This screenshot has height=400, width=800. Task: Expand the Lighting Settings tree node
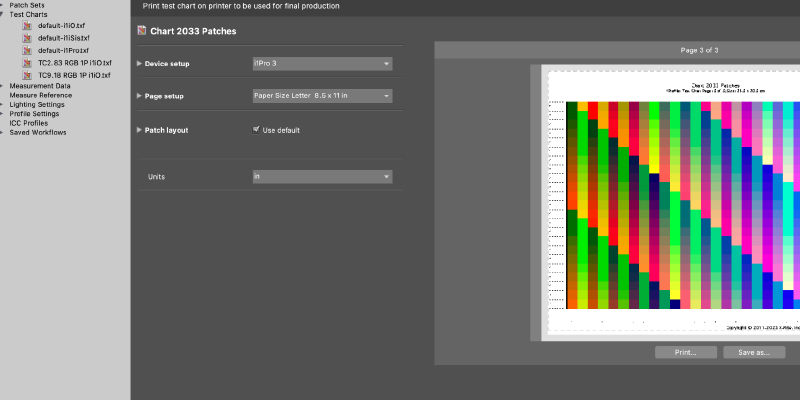pyautogui.click(x=2, y=105)
